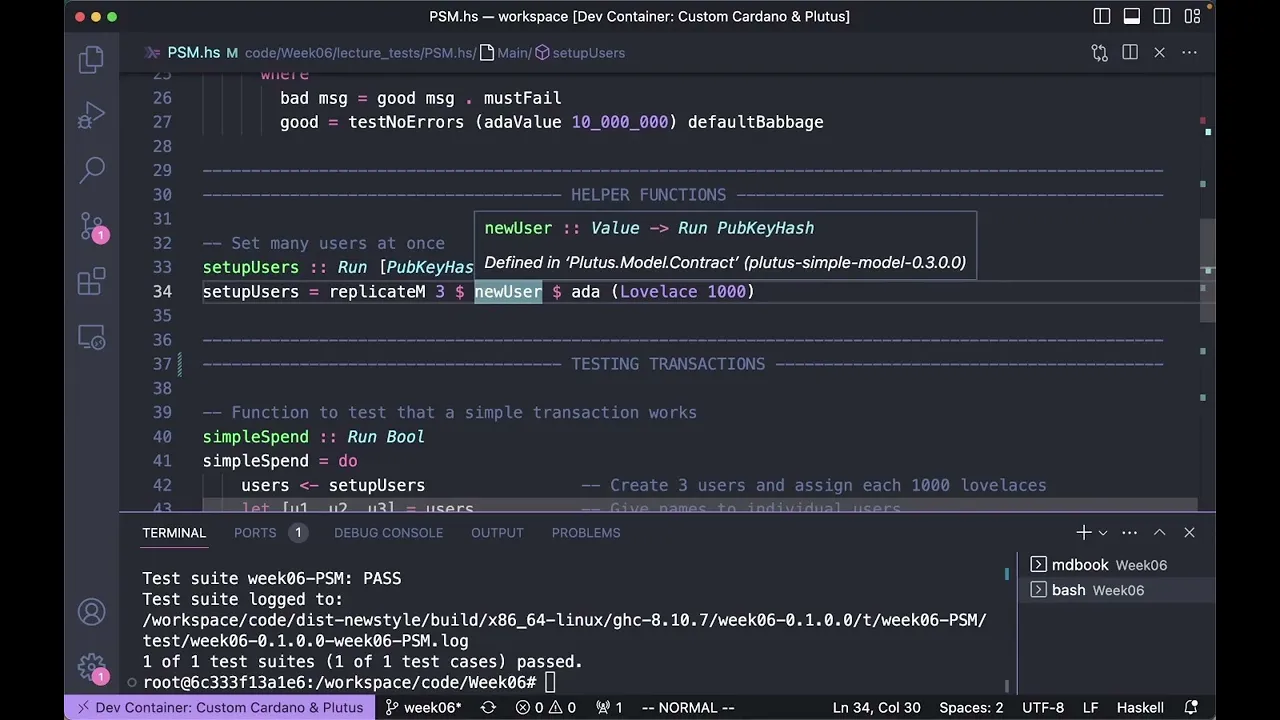Open setupUsers in the breadcrumb dropdown
This screenshot has width=1280, height=720.
tap(588, 53)
